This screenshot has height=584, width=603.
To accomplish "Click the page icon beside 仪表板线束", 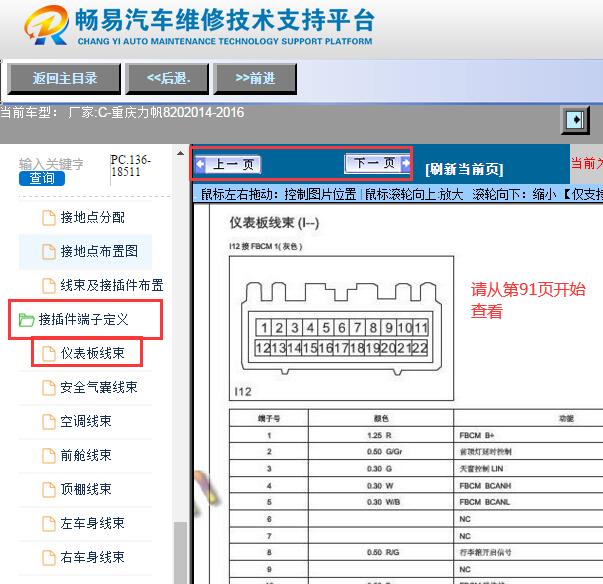I will [48, 353].
